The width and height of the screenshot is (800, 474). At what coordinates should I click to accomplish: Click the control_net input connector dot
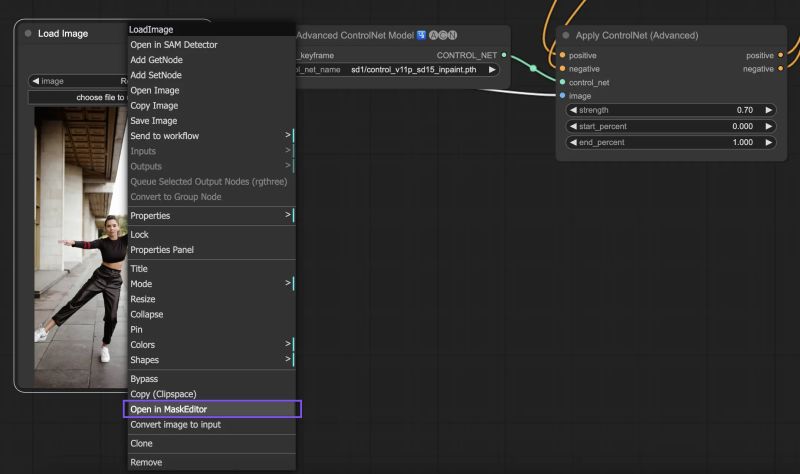pyautogui.click(x=562, y=82)
